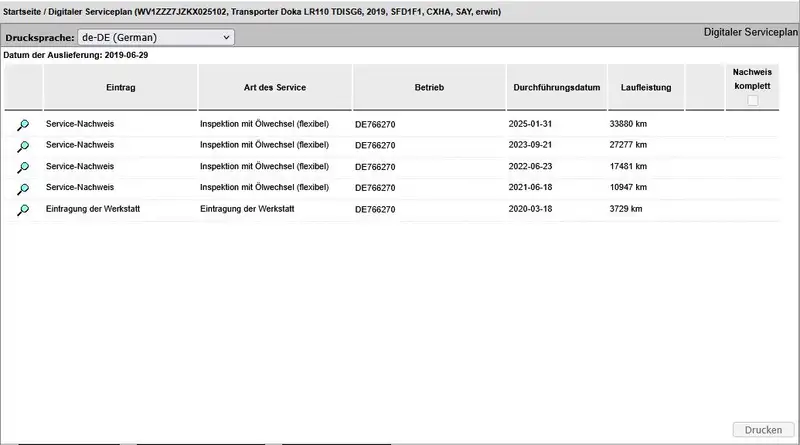The height and width of the screenshot is (445, 800).
Task: Click magnifier icon for 2023-09-21 service
Action: click(23, 146)
